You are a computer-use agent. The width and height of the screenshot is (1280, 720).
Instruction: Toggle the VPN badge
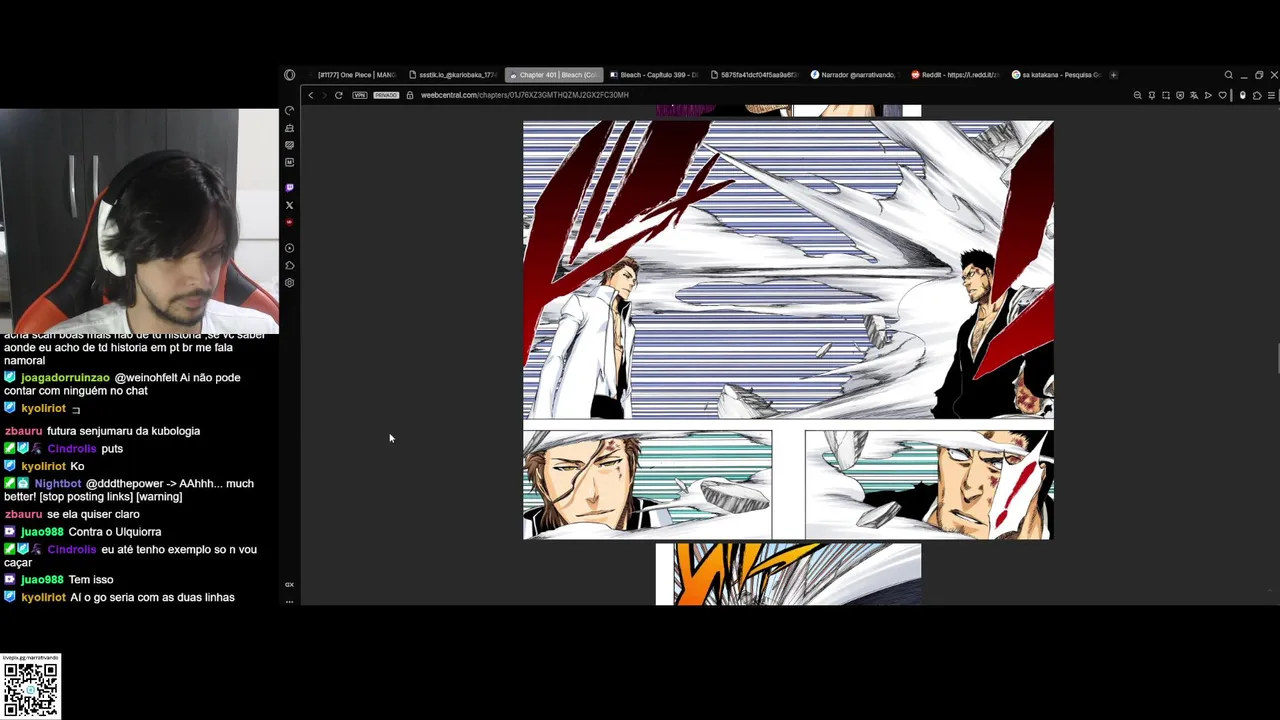coord(360,95)
